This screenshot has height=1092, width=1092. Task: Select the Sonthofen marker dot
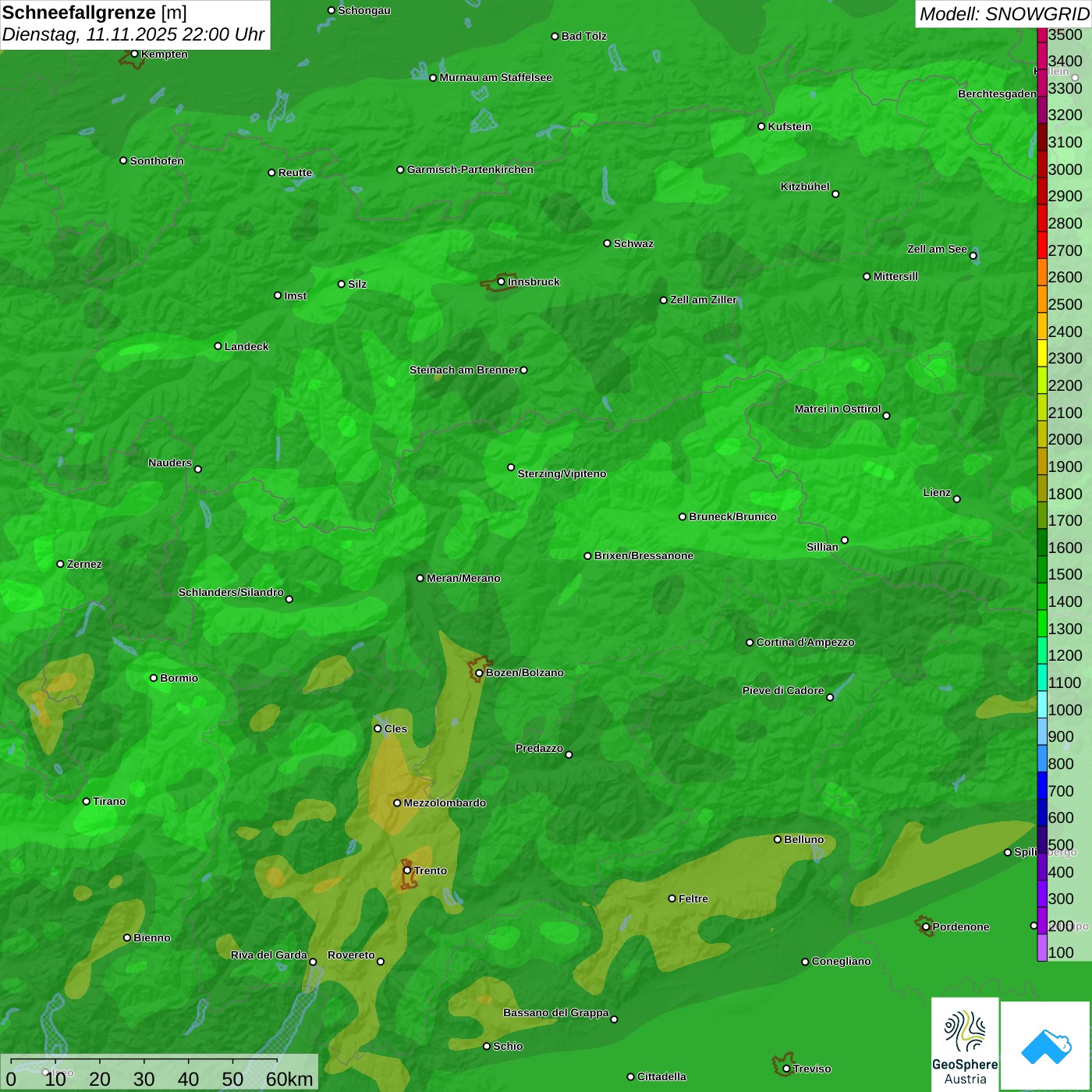[123, 161]
